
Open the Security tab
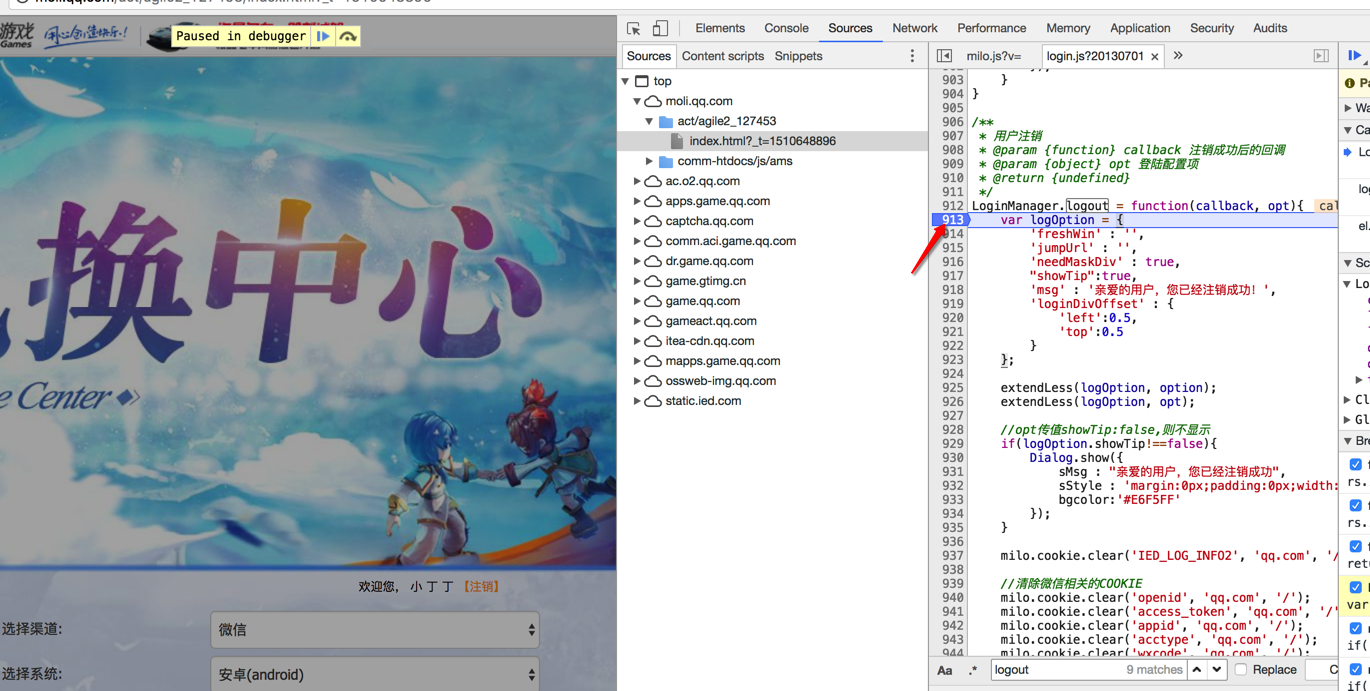1212,28
